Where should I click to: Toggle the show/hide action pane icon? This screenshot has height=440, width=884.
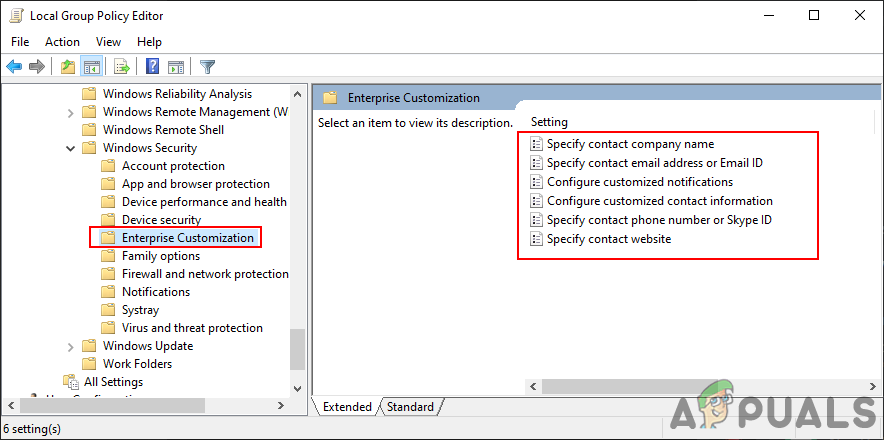pos(176,67)
